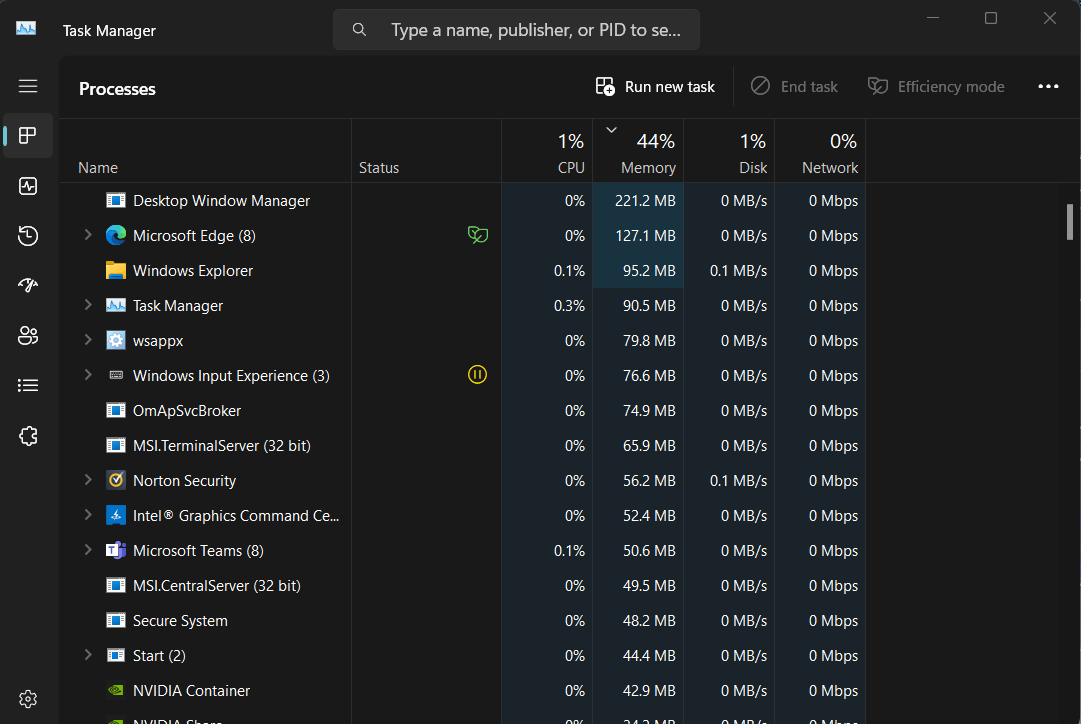Open the App history sidebar icon

(x=28, y=236)
